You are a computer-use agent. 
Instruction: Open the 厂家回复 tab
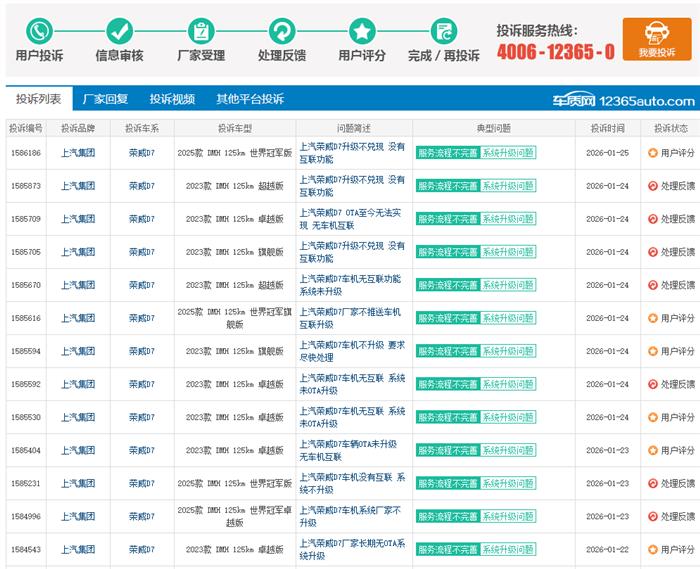coord(105,99)
